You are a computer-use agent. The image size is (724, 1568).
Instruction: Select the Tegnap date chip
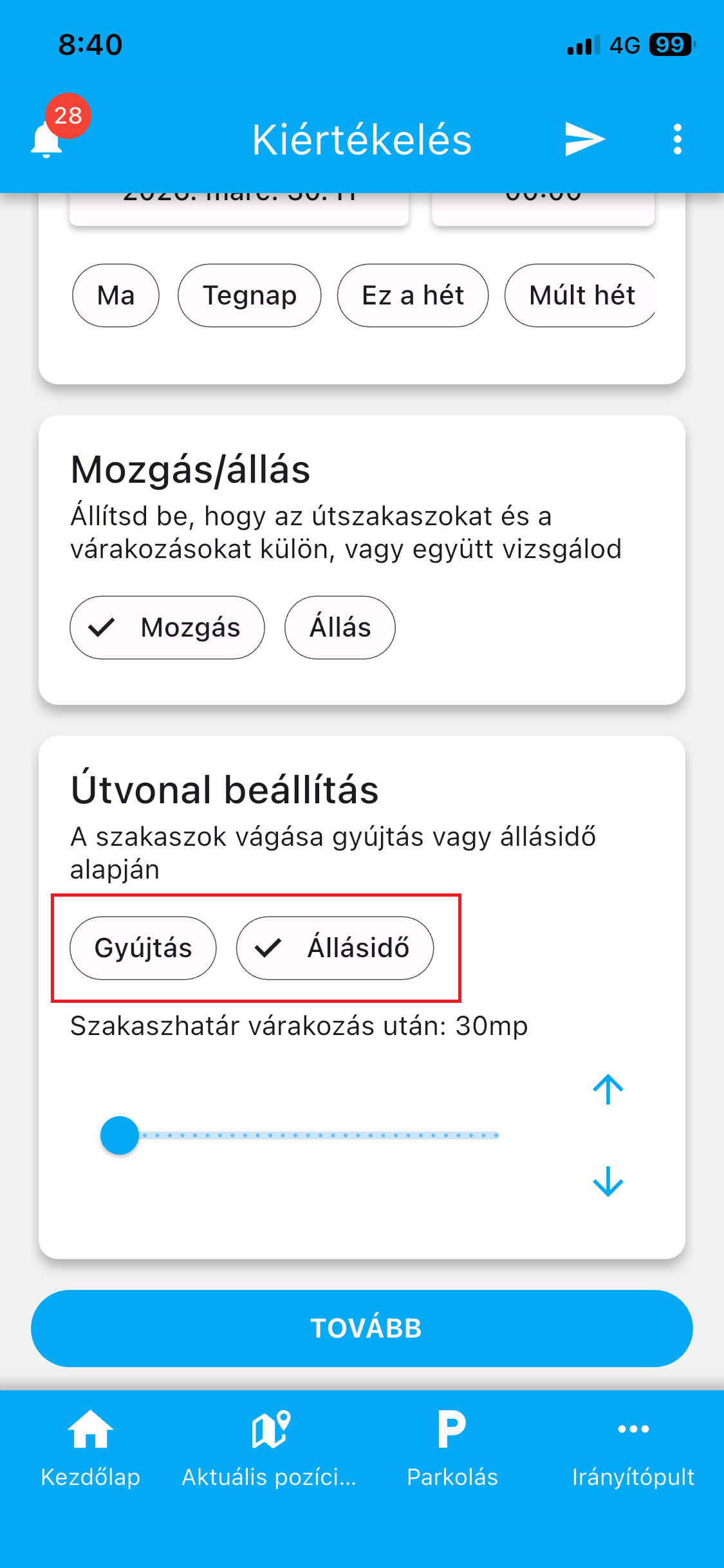(x=250, y=295)
